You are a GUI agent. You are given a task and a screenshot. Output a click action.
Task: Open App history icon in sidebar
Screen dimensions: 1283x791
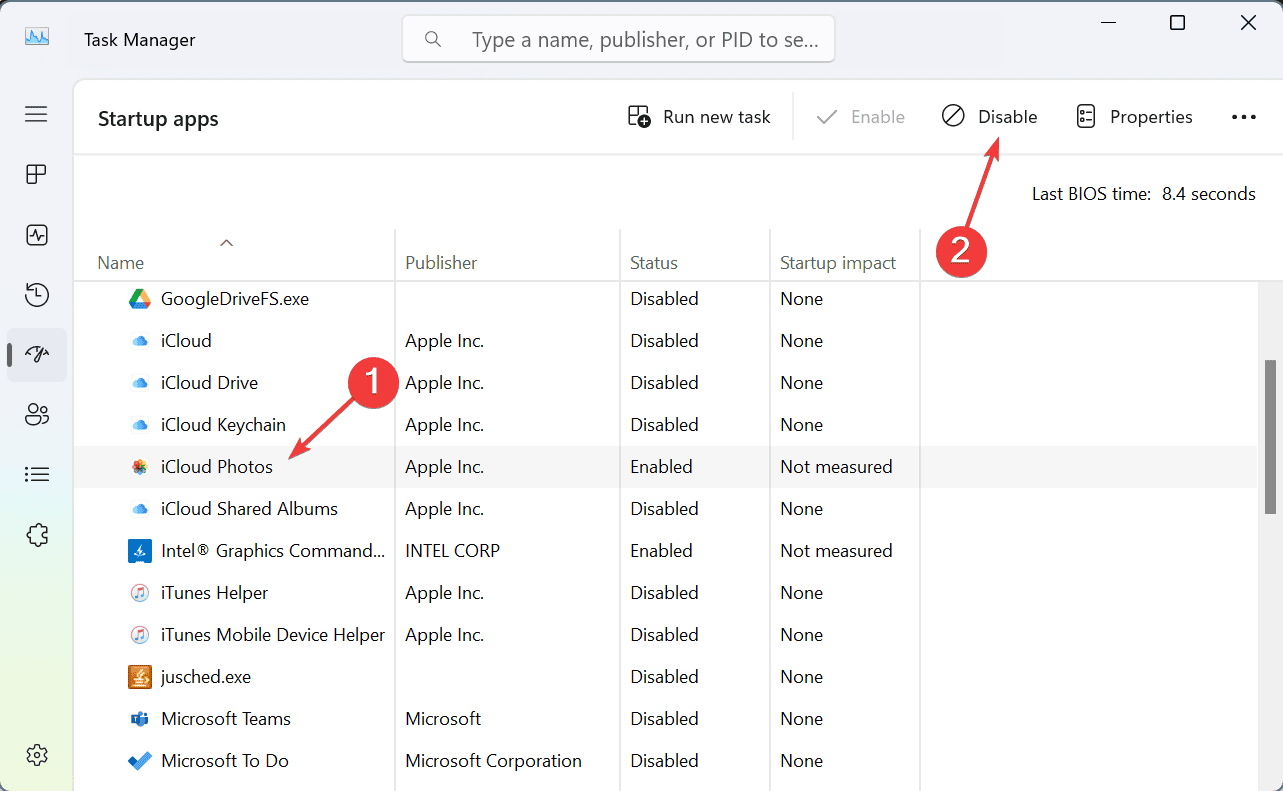click(x=37, y=295)
